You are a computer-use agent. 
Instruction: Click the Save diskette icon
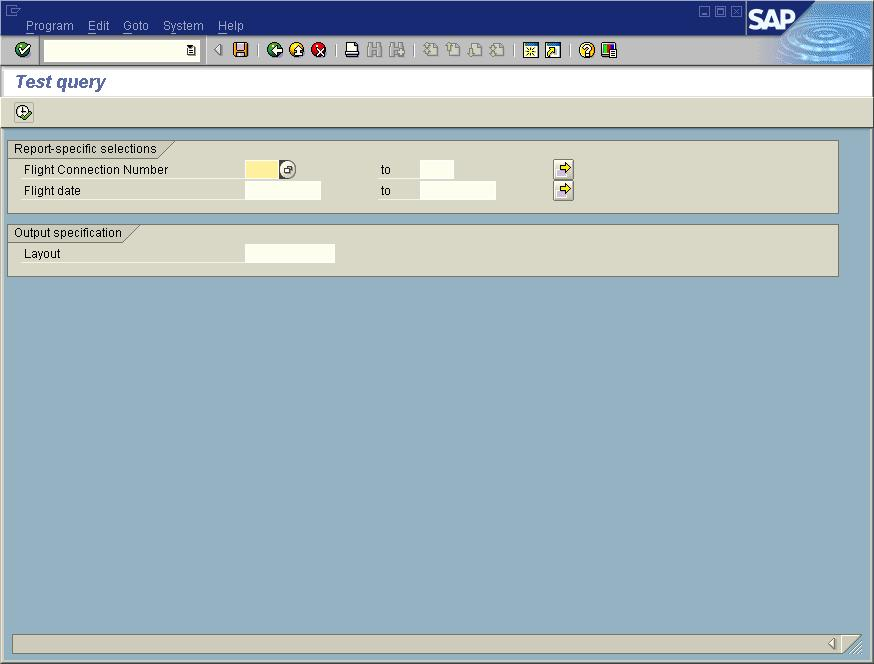pos(241,50)
